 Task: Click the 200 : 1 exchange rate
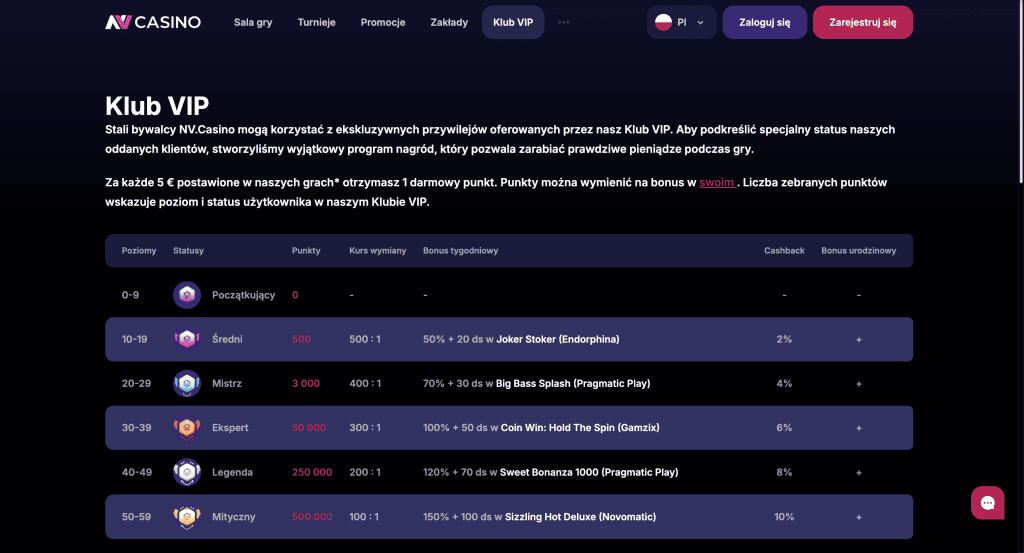(364, 472)
